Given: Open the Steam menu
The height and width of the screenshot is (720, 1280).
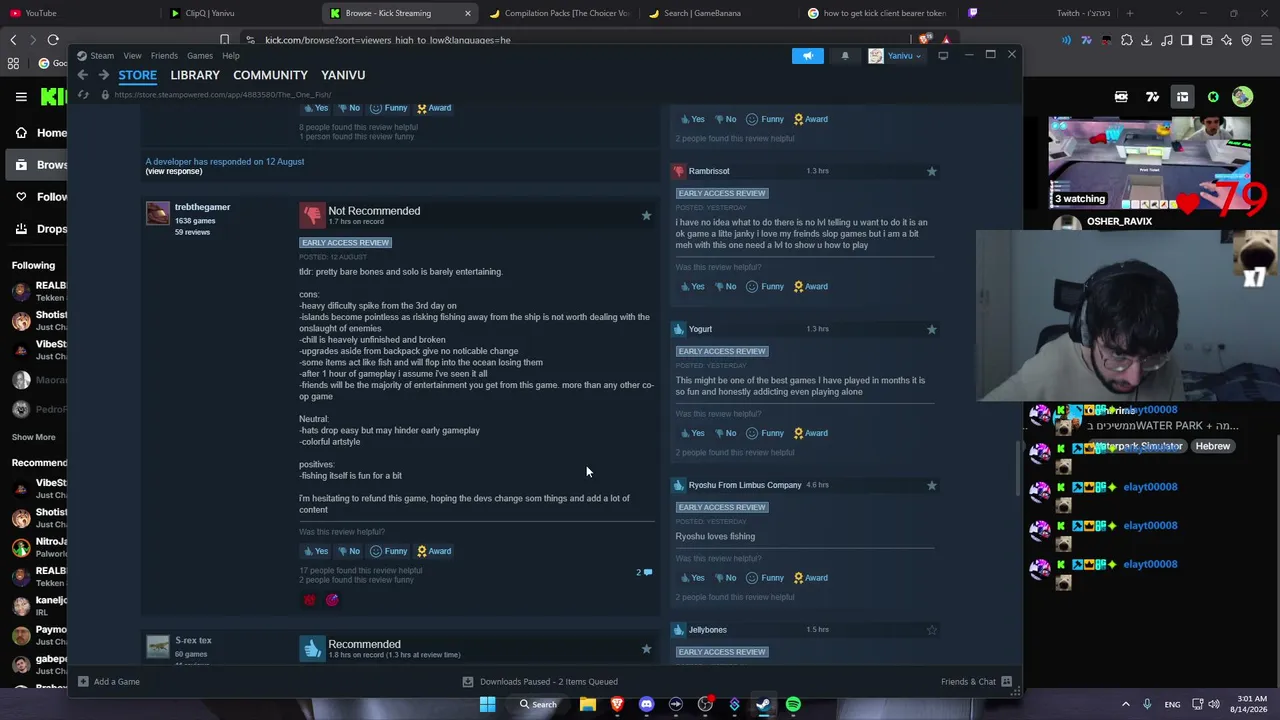Looking at the screenshot, I should 102,56.
